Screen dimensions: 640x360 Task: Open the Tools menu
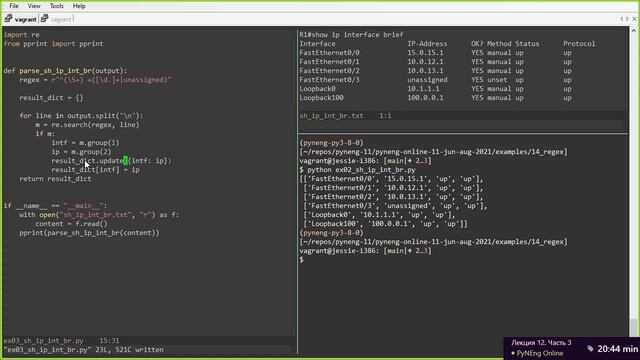56,6
